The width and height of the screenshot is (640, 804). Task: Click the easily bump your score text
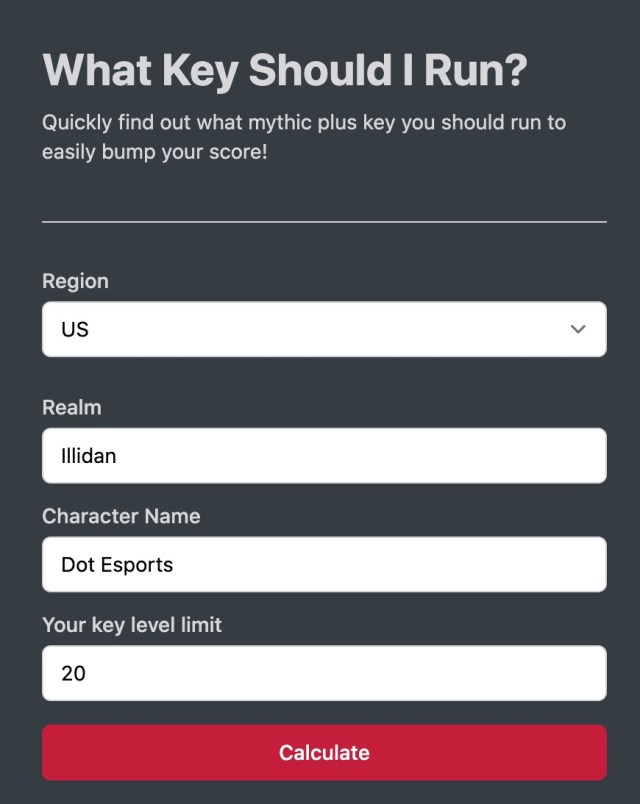point(154,152)
